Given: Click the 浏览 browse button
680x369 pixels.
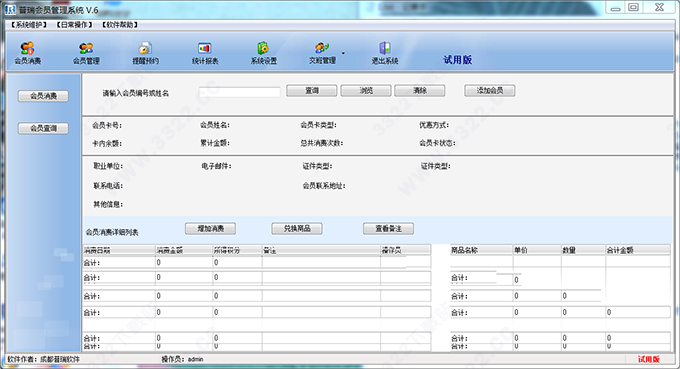Looking at the screenshot, I should [x=366, y=91].
